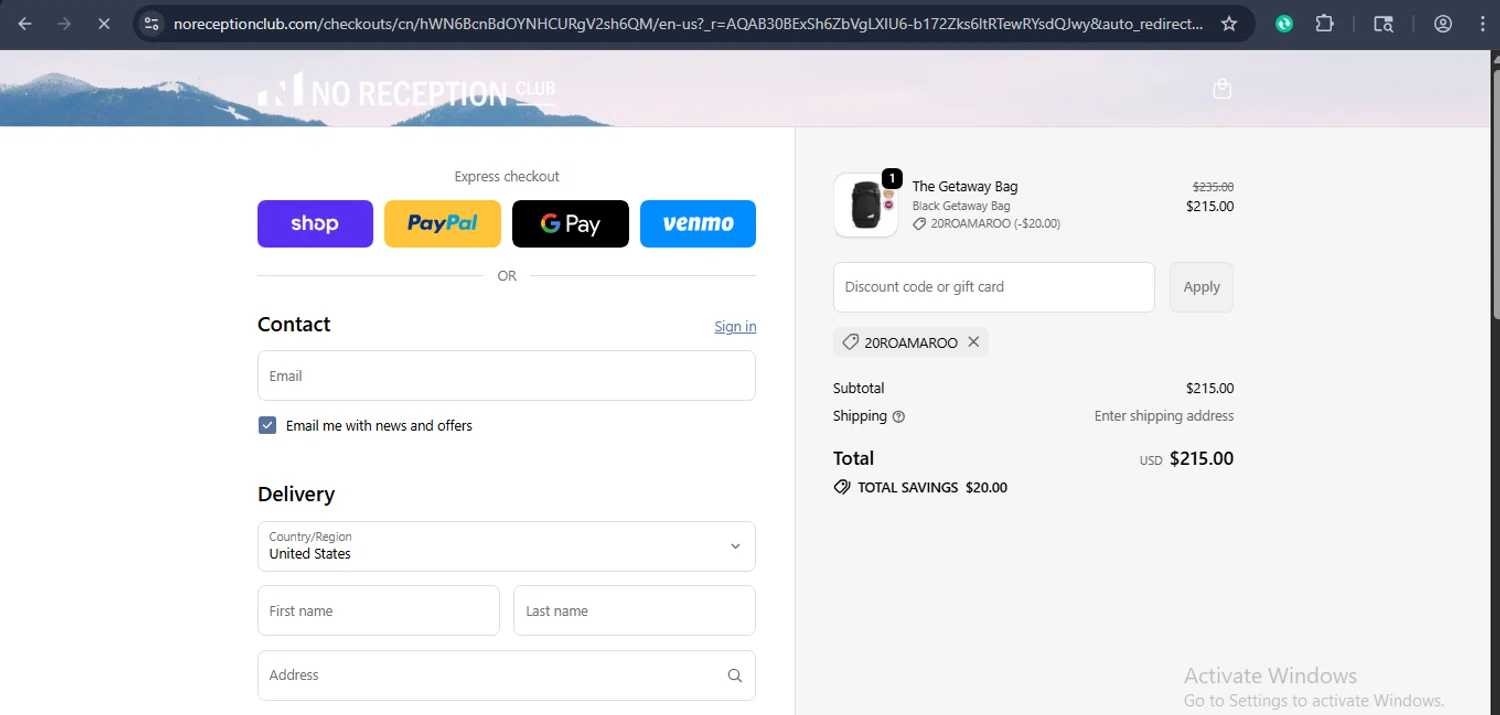Image resolution: width=1500 pixels, height=715 pixels.
Task: Open the media/tab search toolbar icon
Action: 1384,24
